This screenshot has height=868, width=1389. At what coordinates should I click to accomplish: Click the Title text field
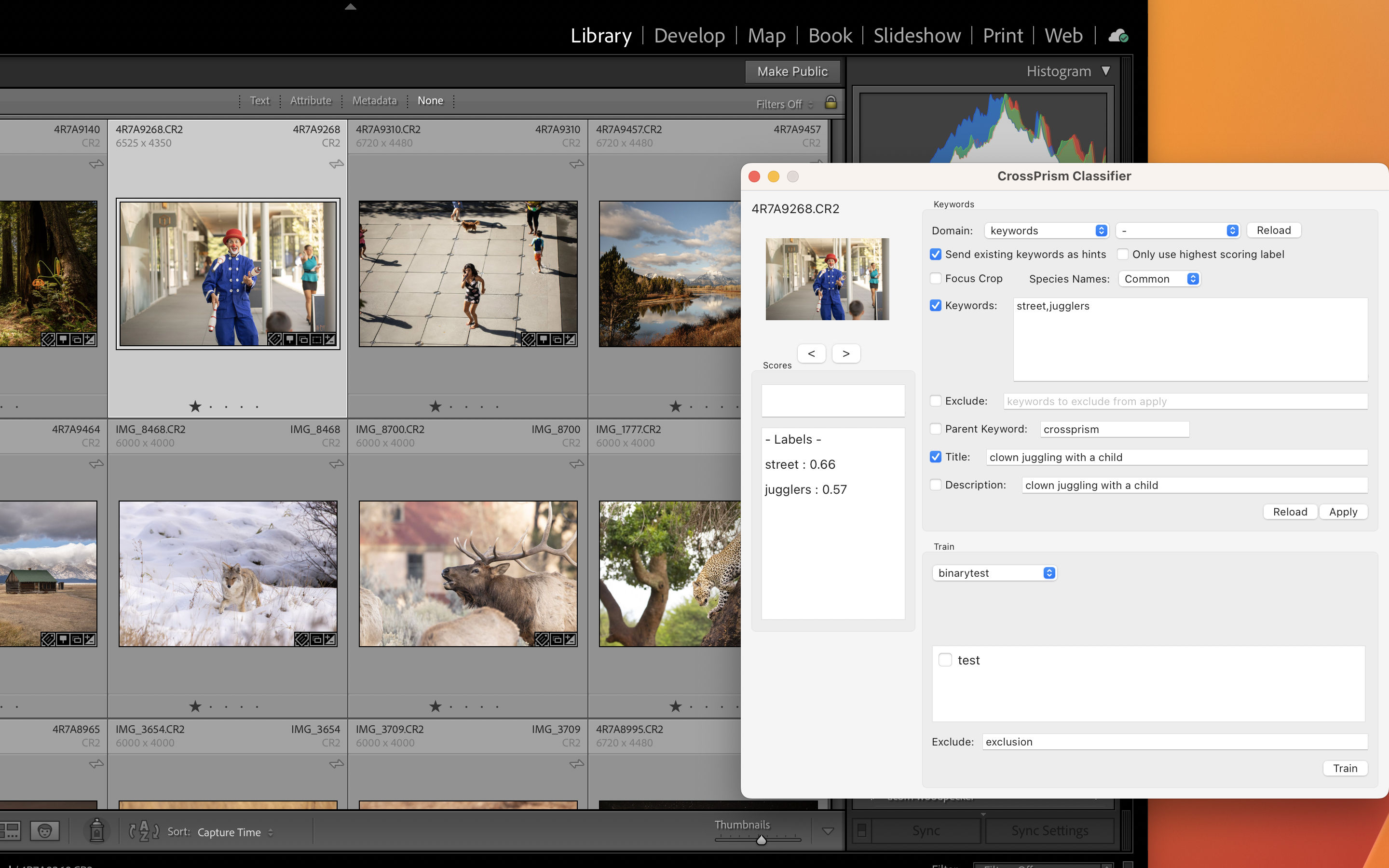[1177, 457]
